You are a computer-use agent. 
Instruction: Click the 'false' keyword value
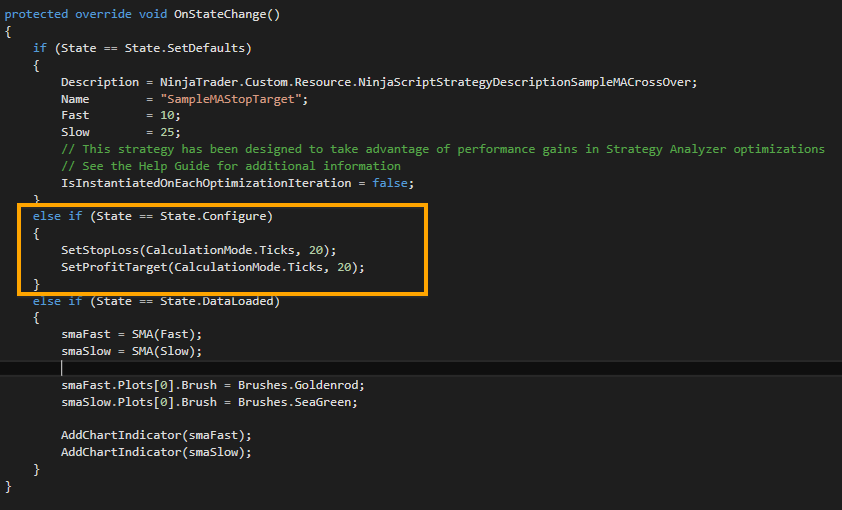[x=390, y=183]
